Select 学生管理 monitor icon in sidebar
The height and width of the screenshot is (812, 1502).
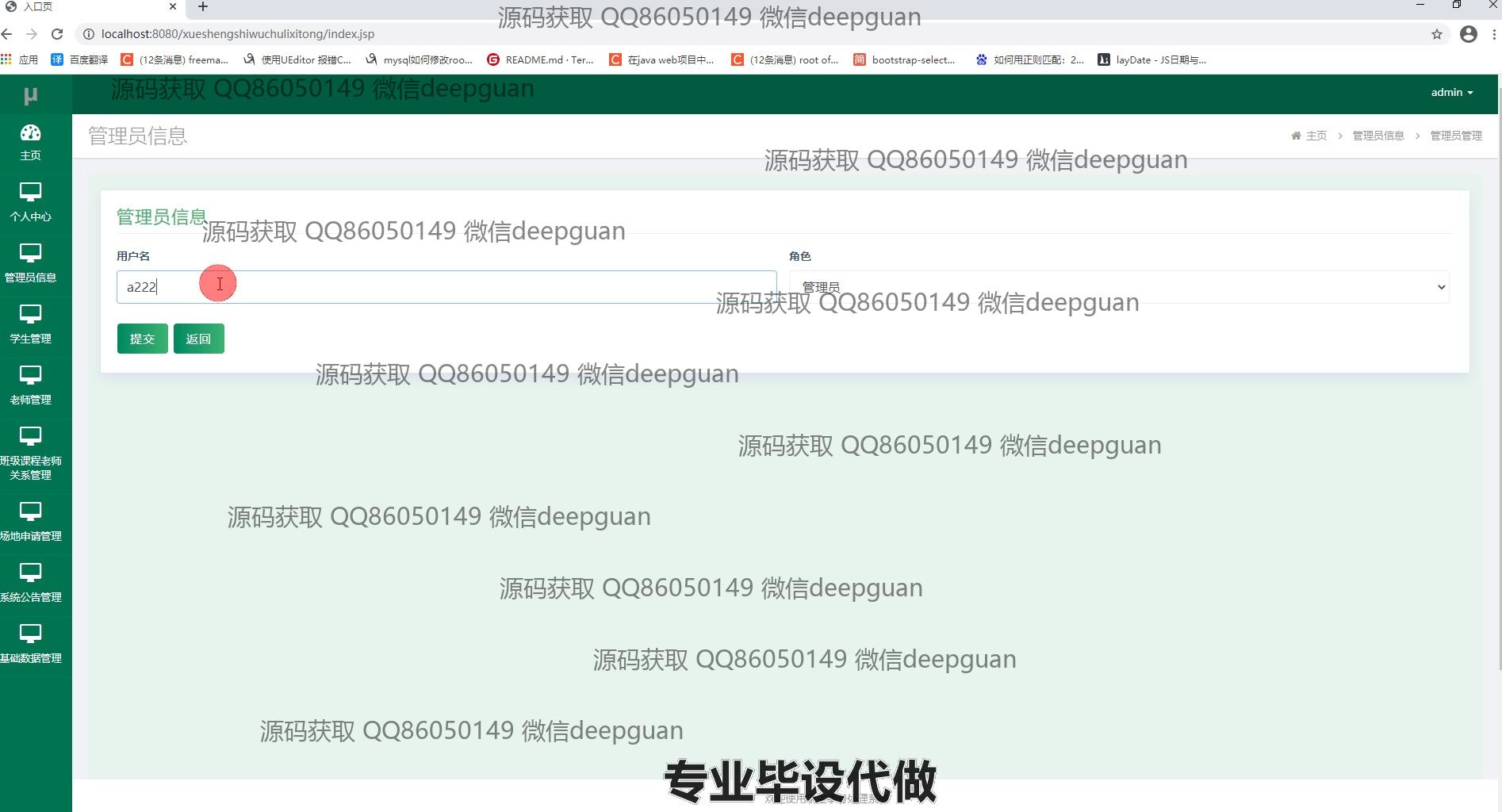[x=30, y=315]
